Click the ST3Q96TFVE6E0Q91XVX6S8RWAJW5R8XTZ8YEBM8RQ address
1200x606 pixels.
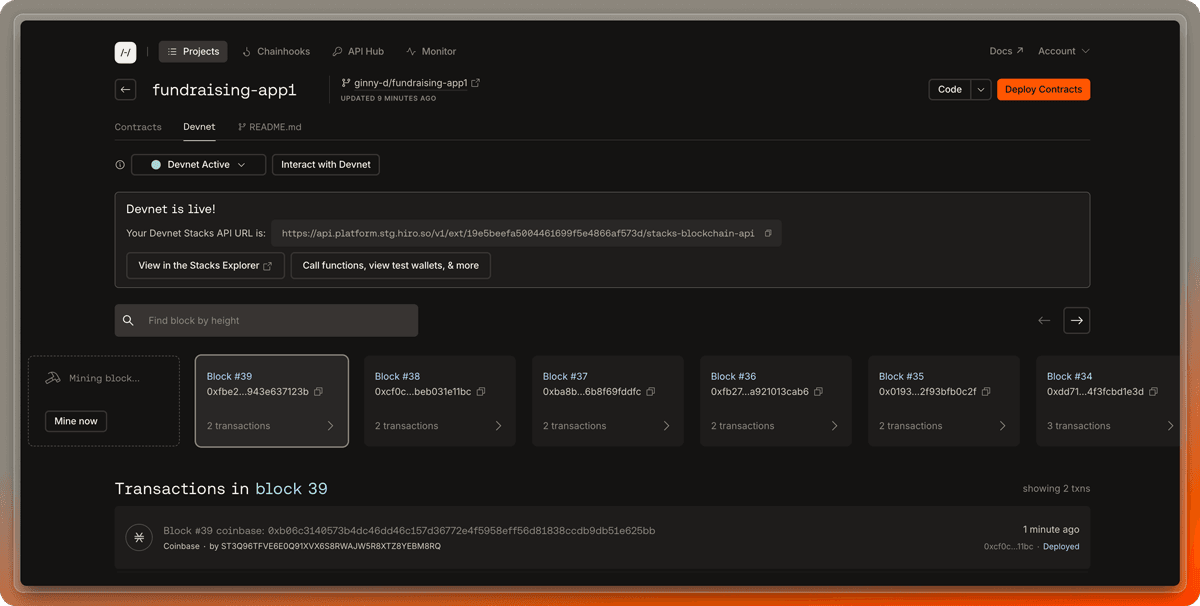tap(330, 547)
